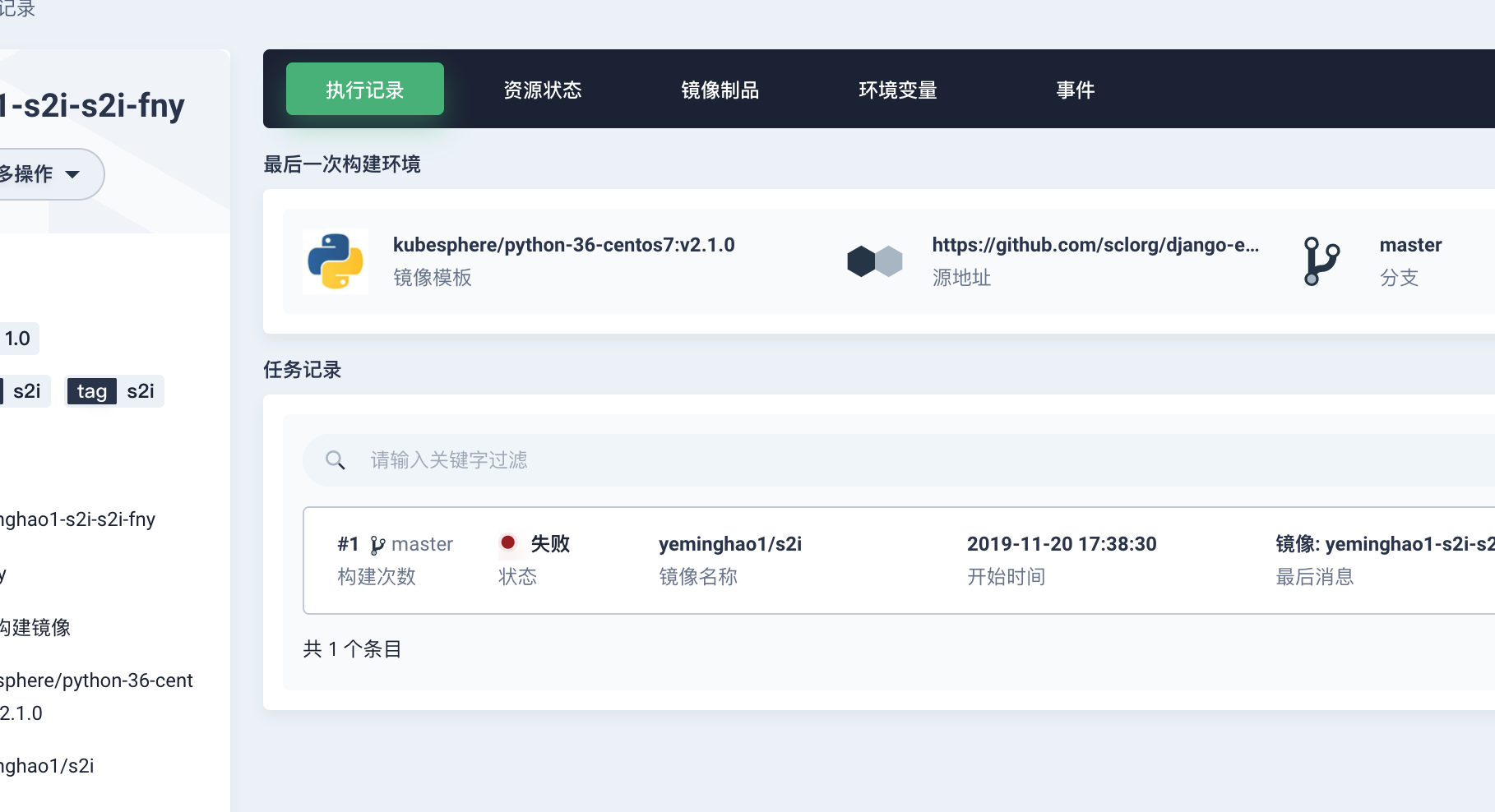This screenshot has height=812, width=1495.
Task: Open the 环境变量 tab
Action: tap(897, 90)
